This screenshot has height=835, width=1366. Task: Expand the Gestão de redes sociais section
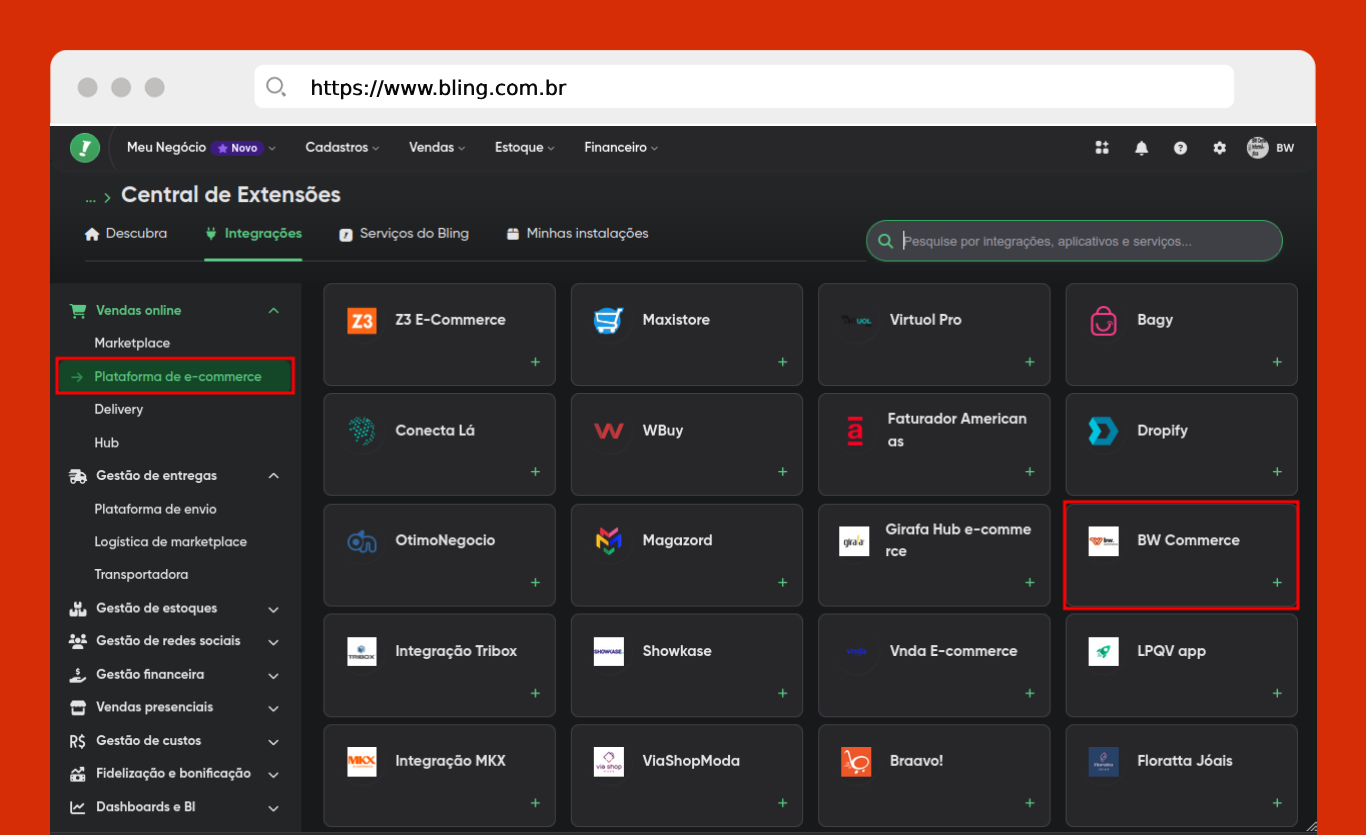(x=274, y=642)
